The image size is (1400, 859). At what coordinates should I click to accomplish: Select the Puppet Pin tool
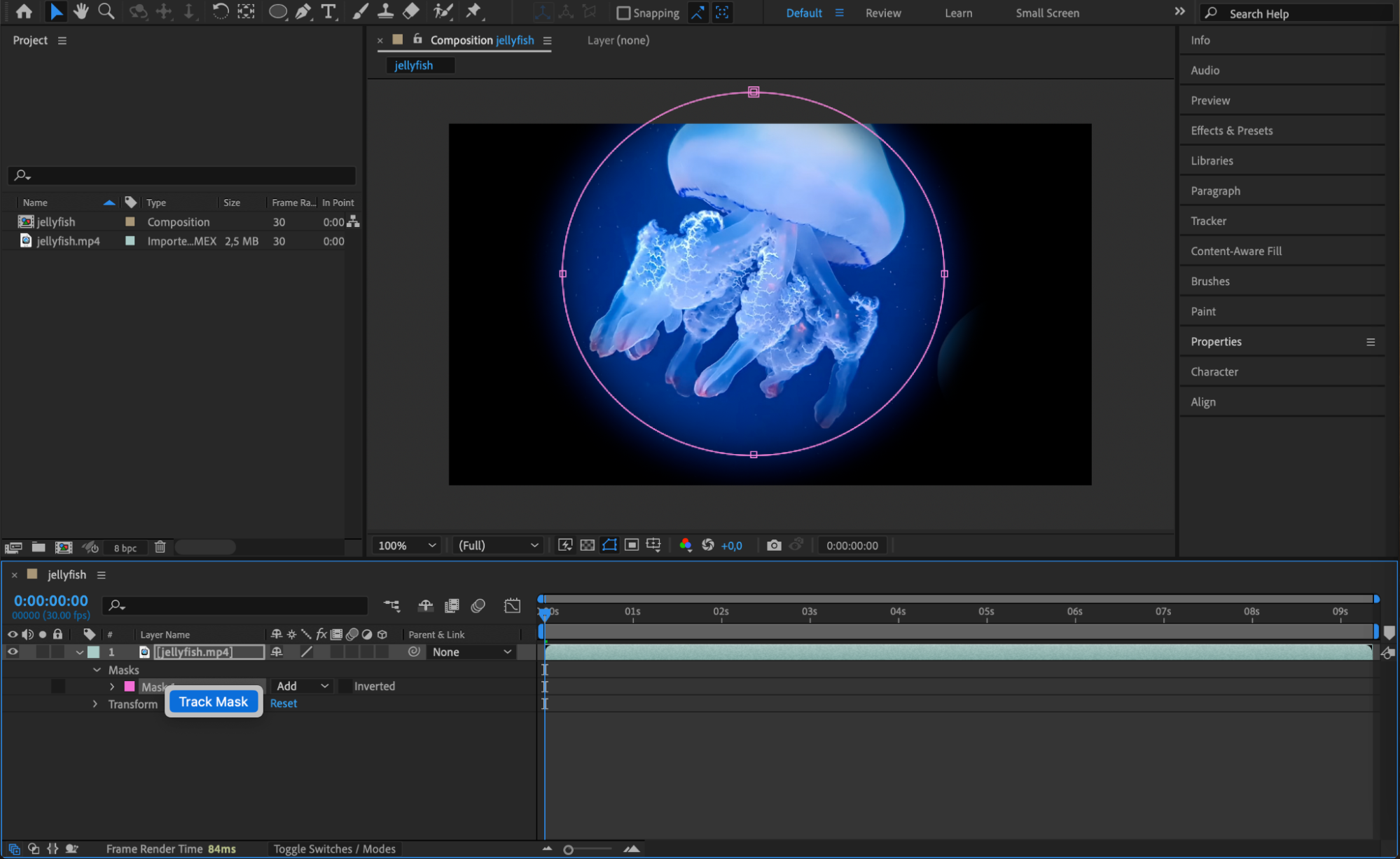point(474,11)
